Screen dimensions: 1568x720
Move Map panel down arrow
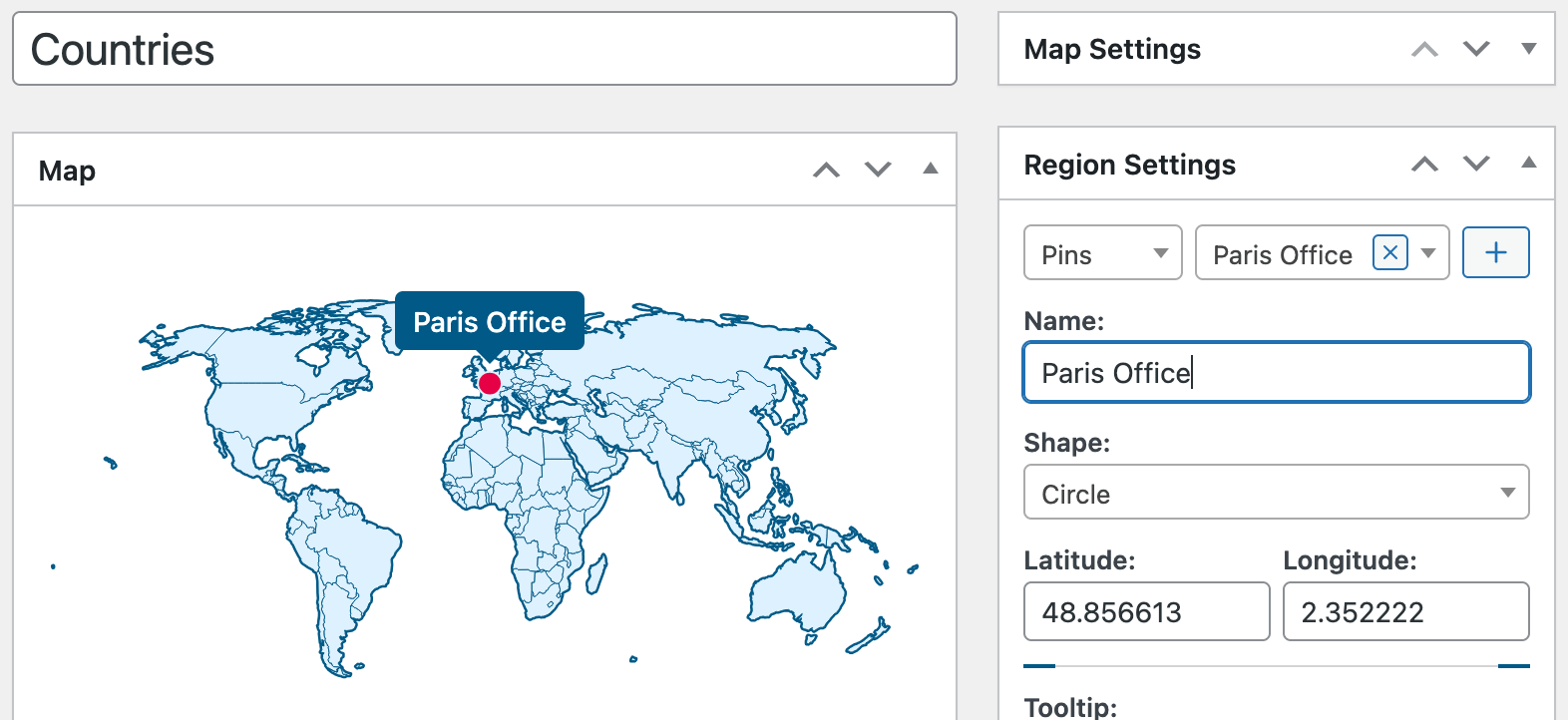(x=878, y=170)
